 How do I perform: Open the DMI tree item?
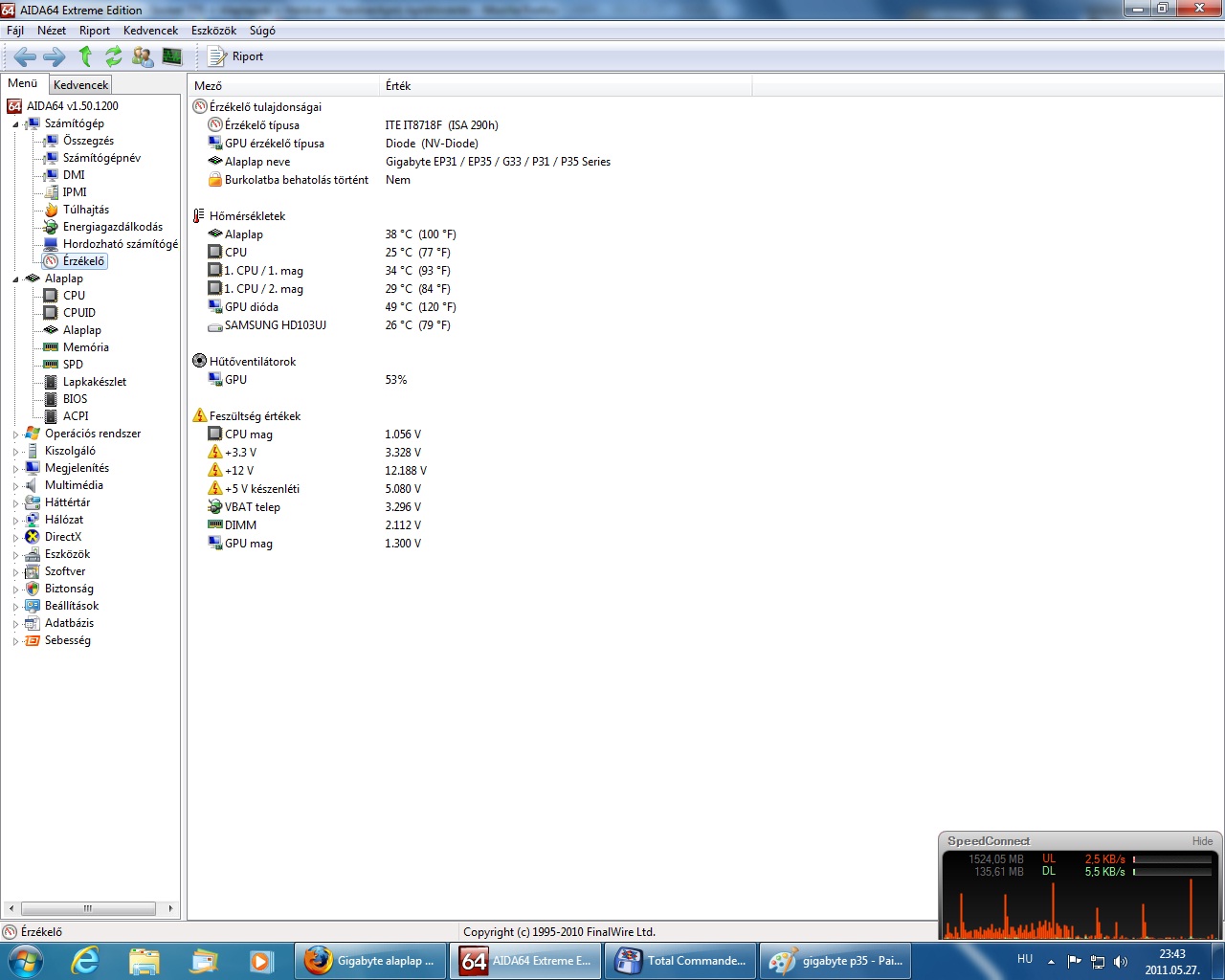pos(74,175)
